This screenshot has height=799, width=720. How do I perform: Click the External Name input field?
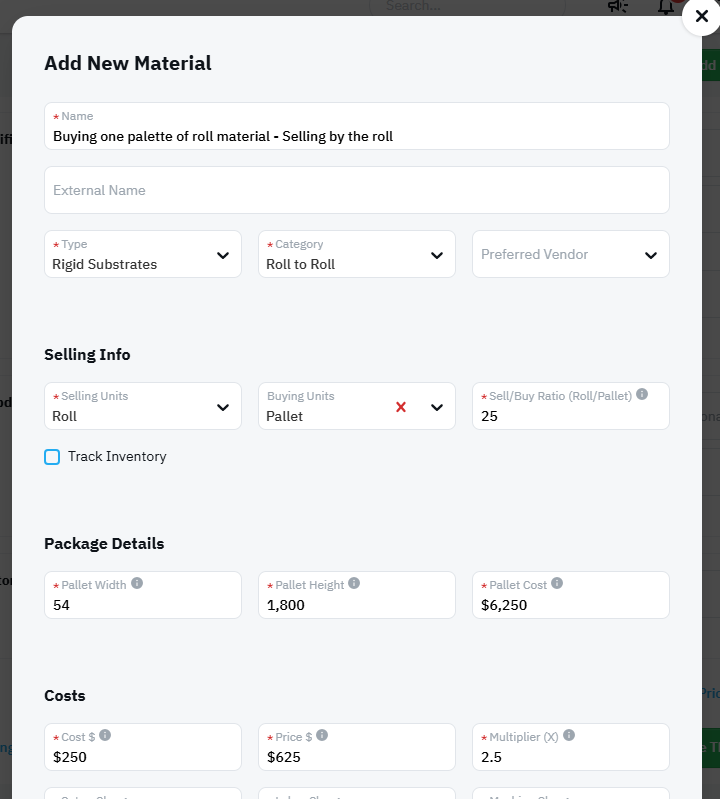pos(357,190)
